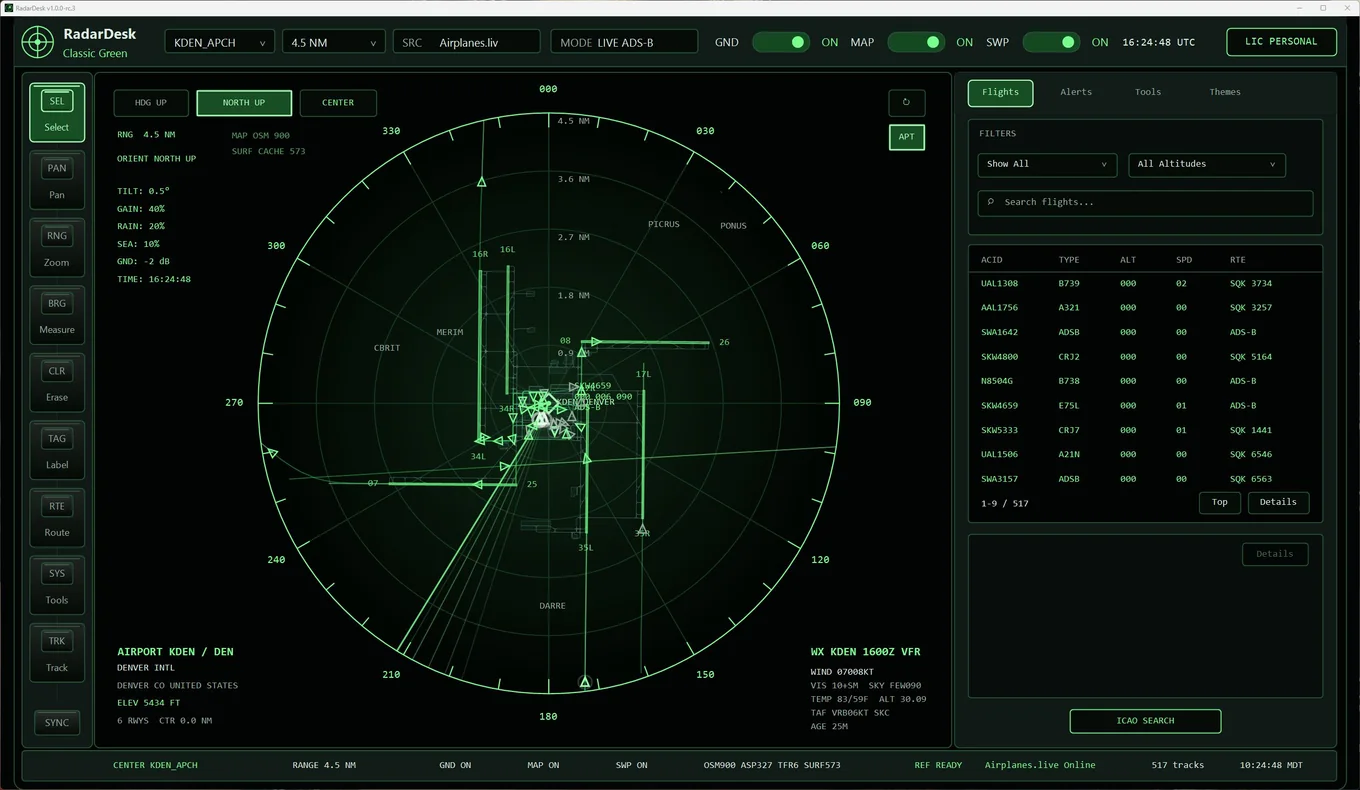Screen dimensions: 1360x790
Task: Click the RTE column header
Action: click(1238, 260)
